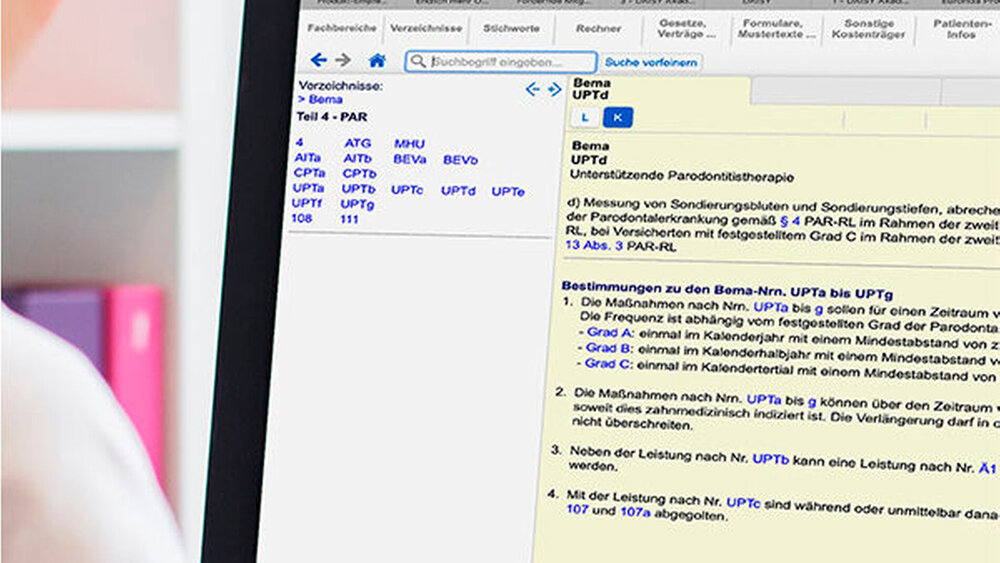Open the Stichworte tab
This screenshot has width=1000, height=563.
point(511,29)
